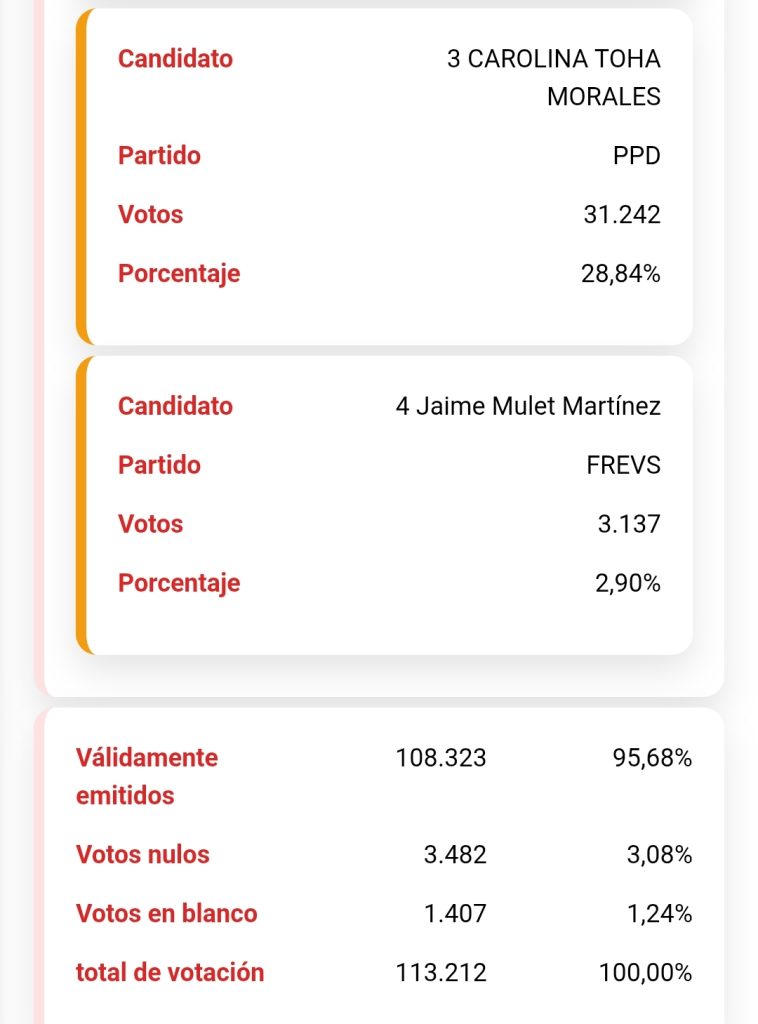
Task: Click the 3.137 votes figure
Action: [x=629, y=524]
